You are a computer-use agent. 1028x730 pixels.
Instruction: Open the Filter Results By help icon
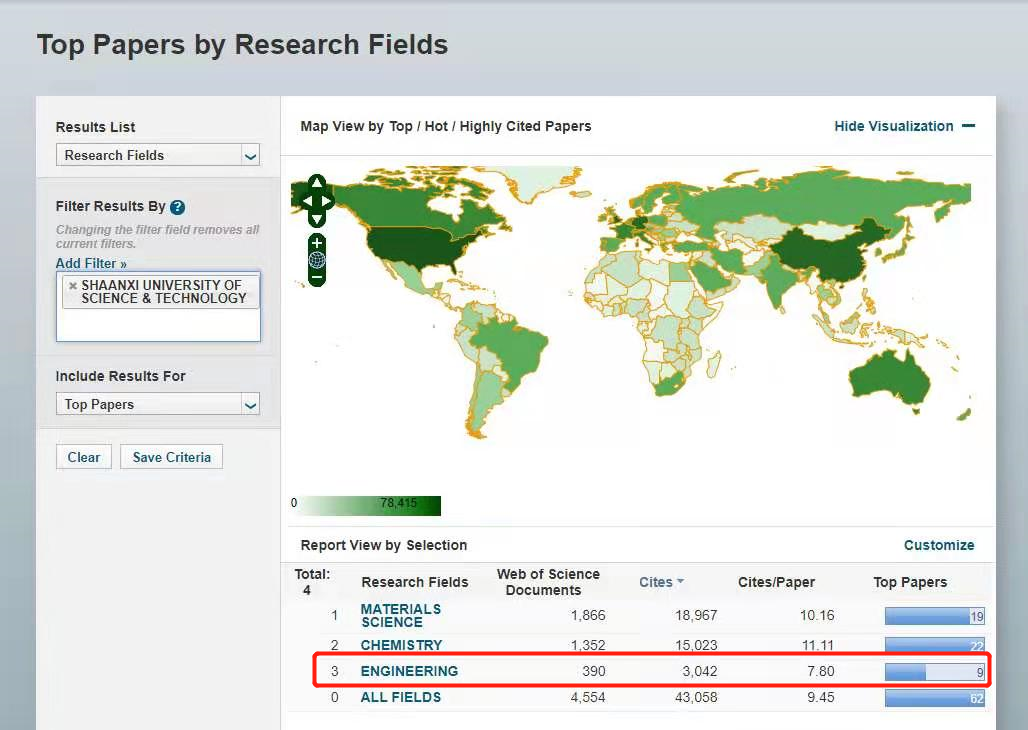[x=177, y=207]
